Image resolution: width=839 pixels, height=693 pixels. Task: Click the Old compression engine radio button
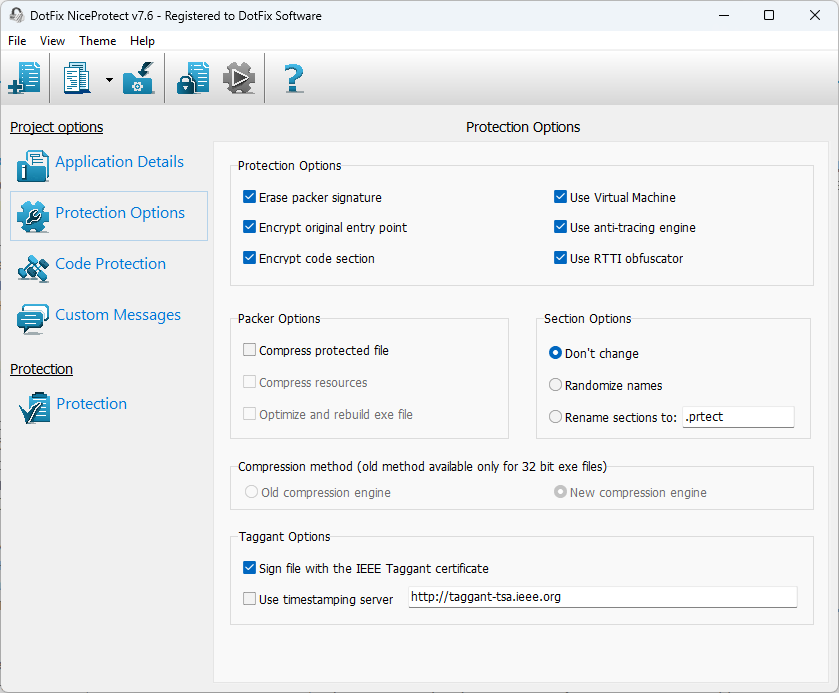coord(251,492)
